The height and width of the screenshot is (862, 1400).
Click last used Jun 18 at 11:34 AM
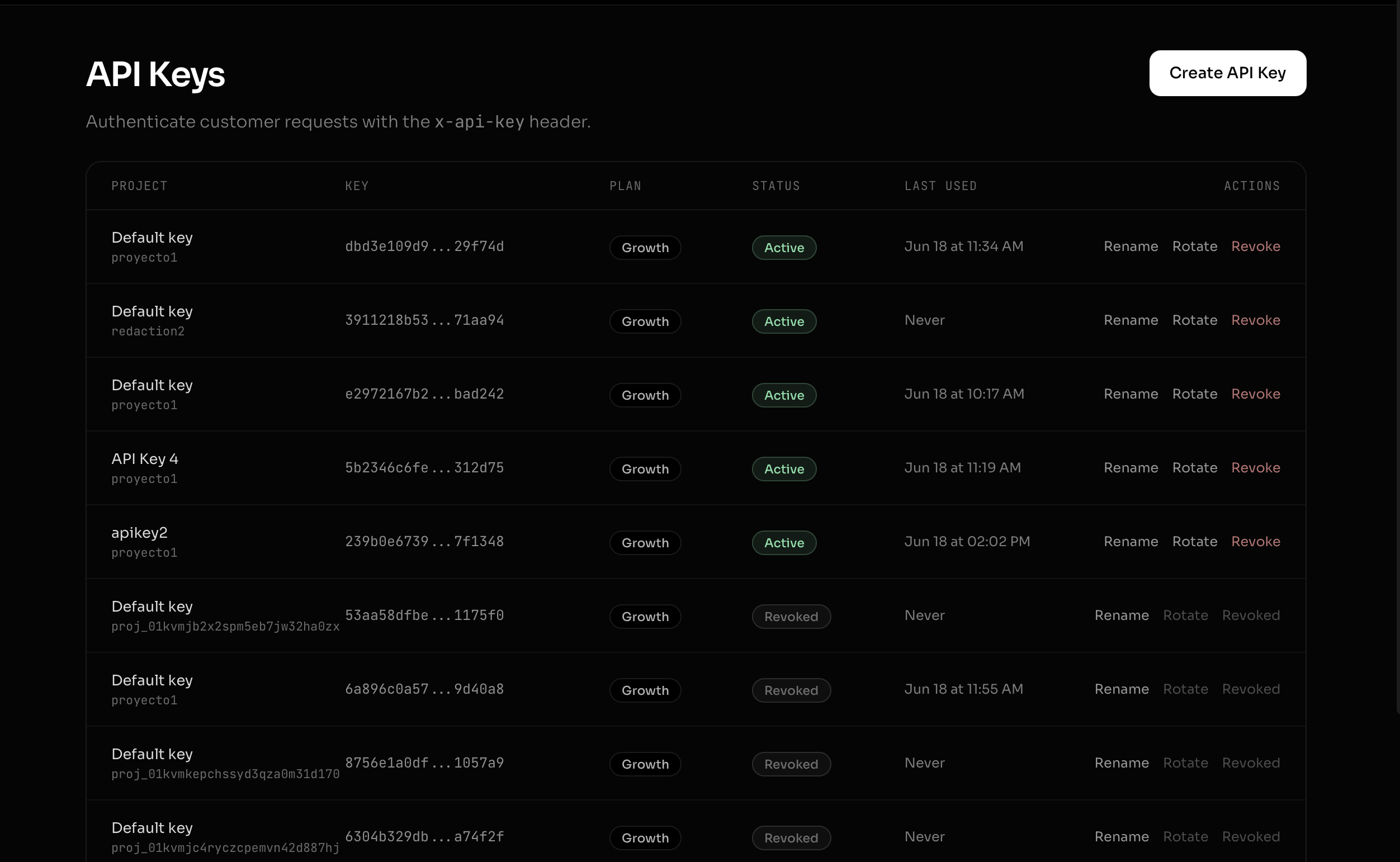coord(963,247)
